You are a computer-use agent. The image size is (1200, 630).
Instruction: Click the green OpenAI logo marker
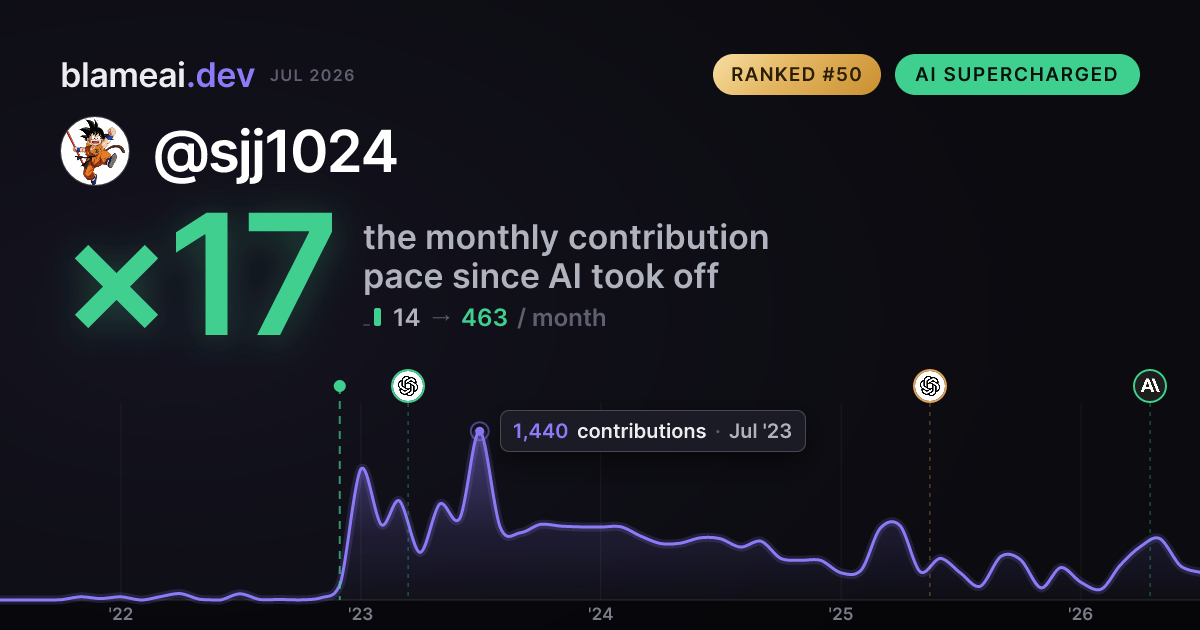[408, 385]
